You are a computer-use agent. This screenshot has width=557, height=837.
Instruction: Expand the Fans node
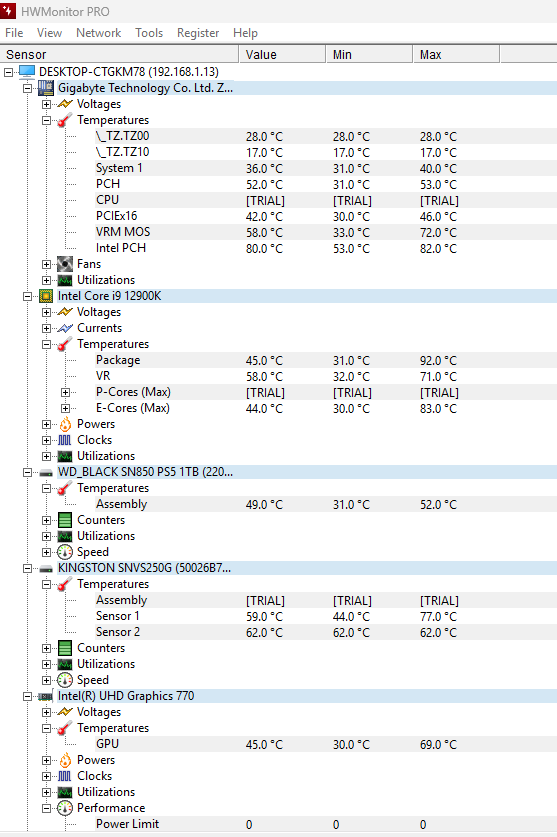46,264
